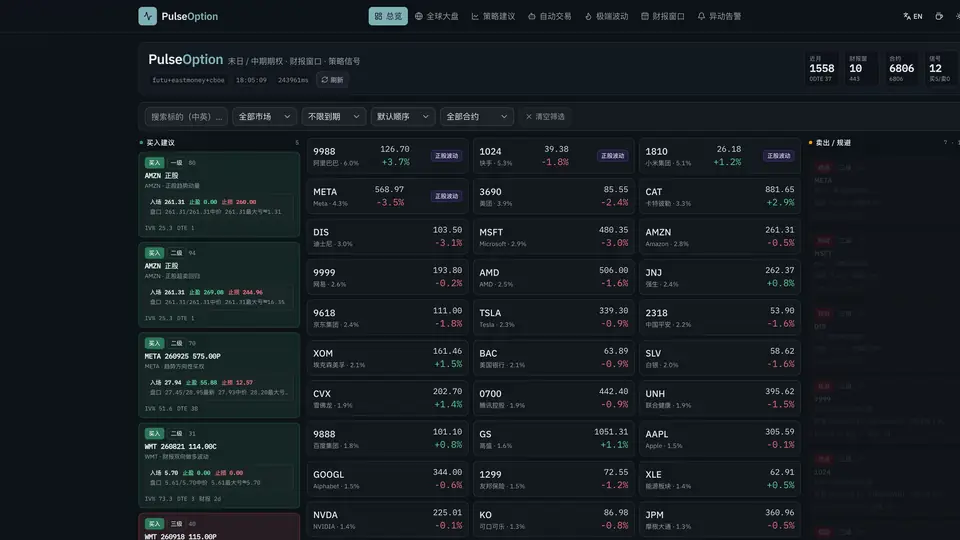
Task: Clear filters via 清空筛选
Action: [546, 116]
